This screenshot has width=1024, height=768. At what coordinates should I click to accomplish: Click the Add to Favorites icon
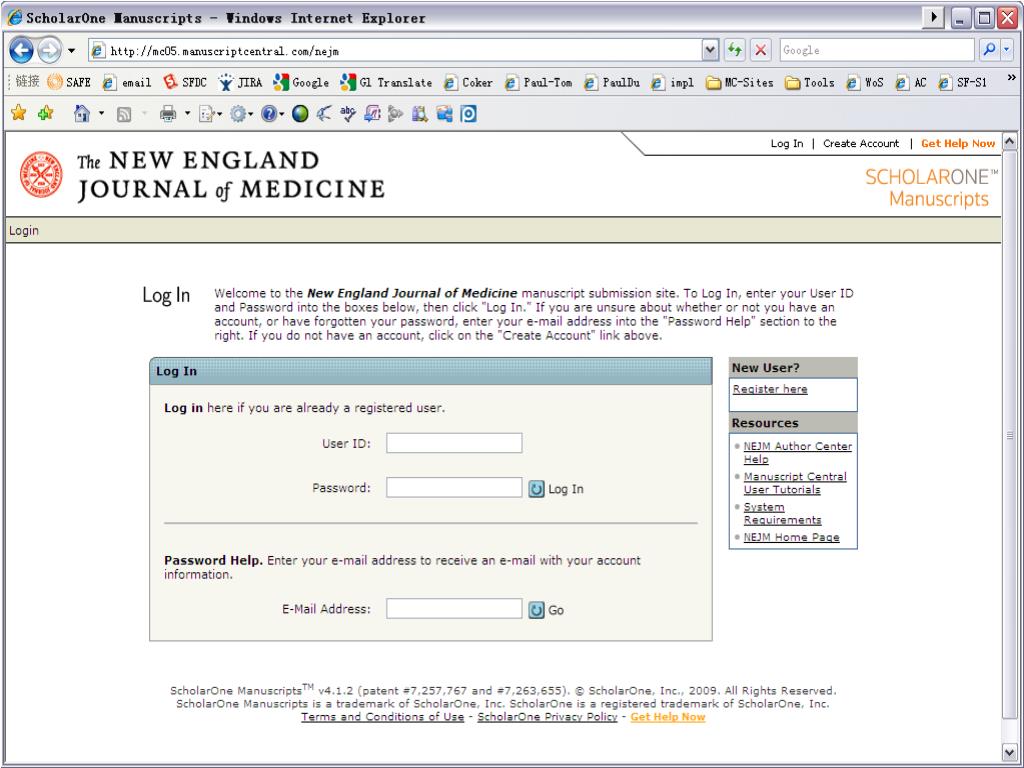point(46,114)
